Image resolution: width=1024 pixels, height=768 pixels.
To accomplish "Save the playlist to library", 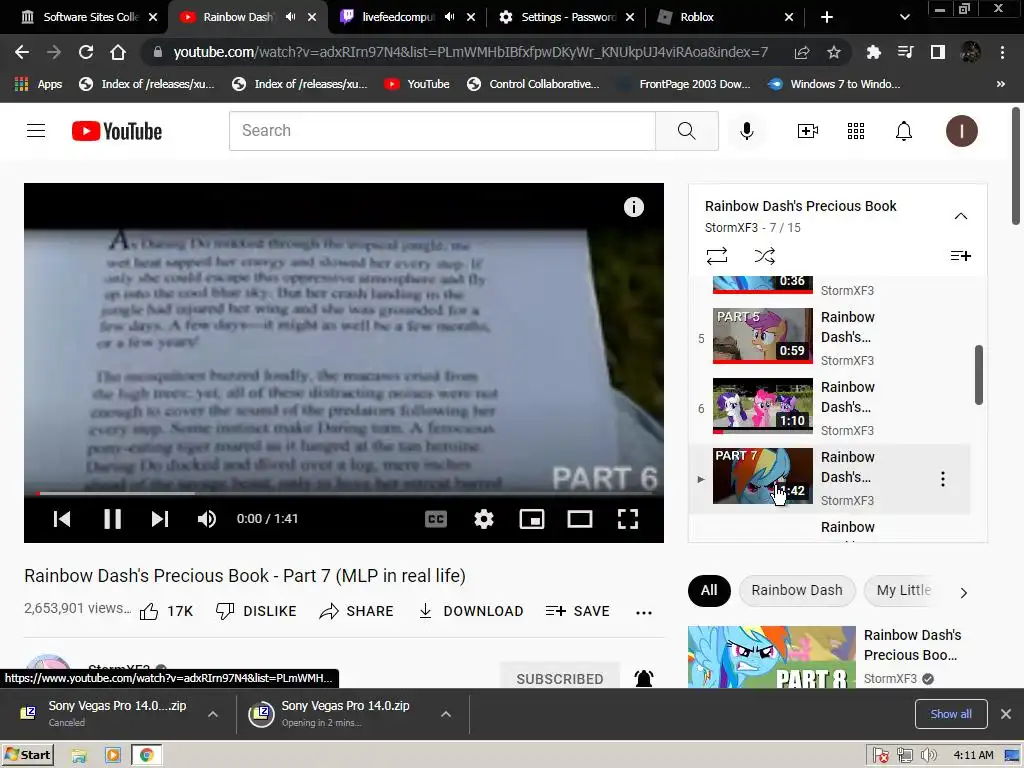I will (960, 255).
